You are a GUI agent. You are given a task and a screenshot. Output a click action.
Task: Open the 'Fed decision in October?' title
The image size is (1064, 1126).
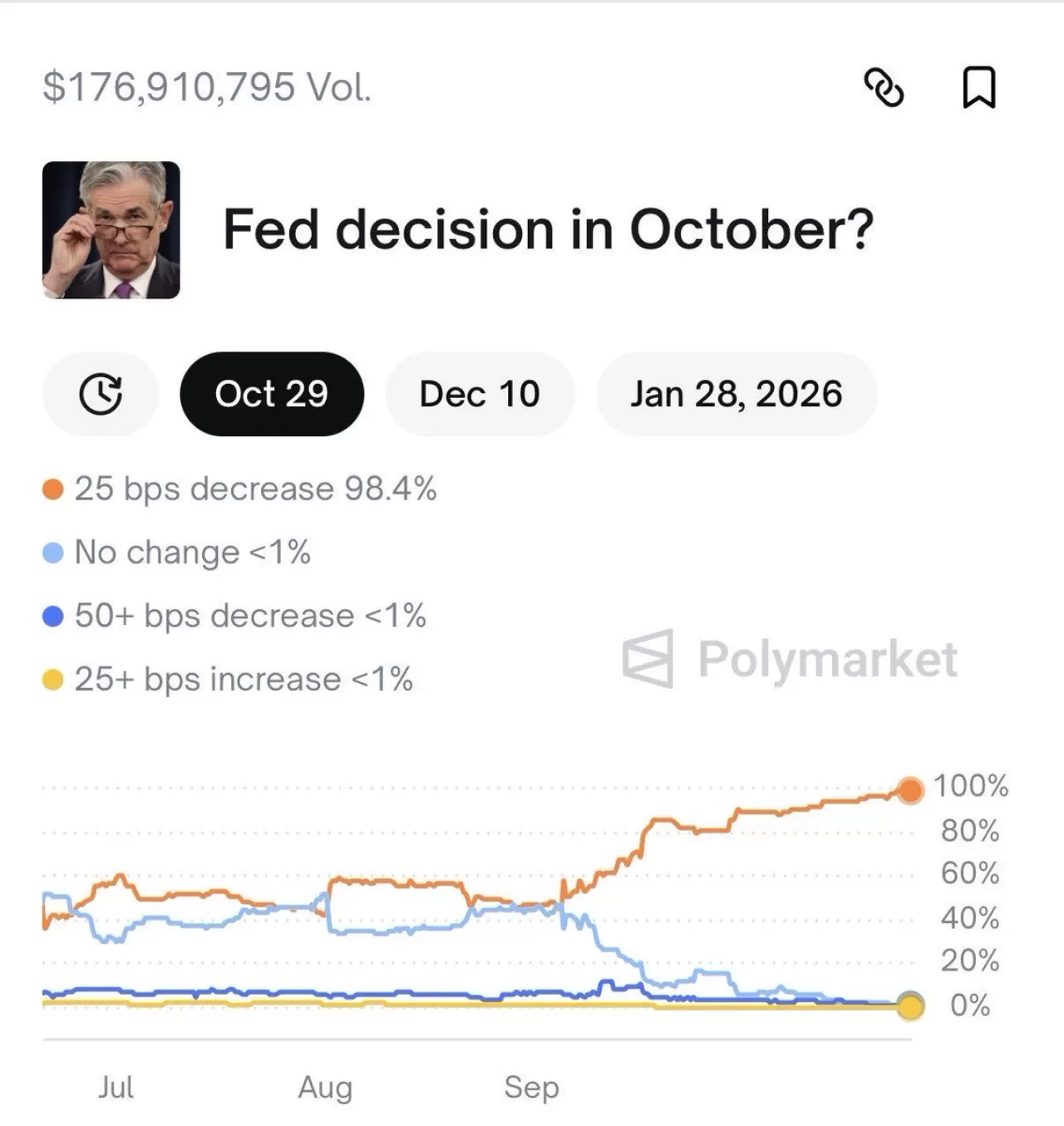point(548,229)
